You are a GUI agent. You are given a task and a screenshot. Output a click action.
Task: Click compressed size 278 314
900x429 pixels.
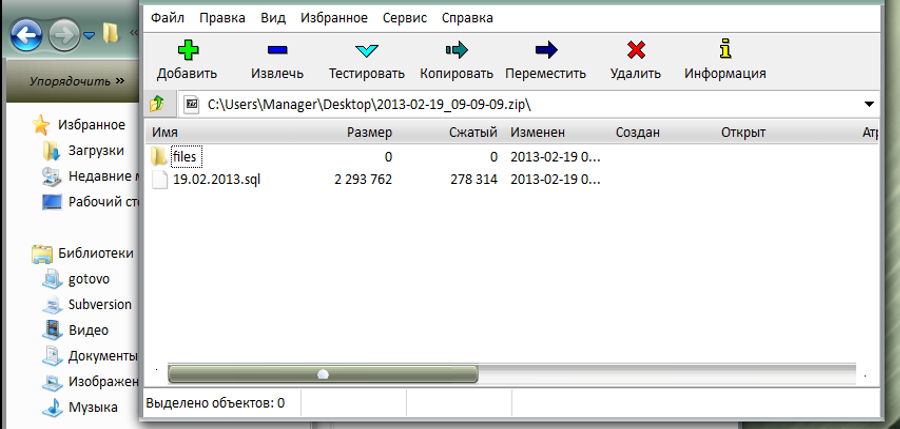click(x=474, y=180)
